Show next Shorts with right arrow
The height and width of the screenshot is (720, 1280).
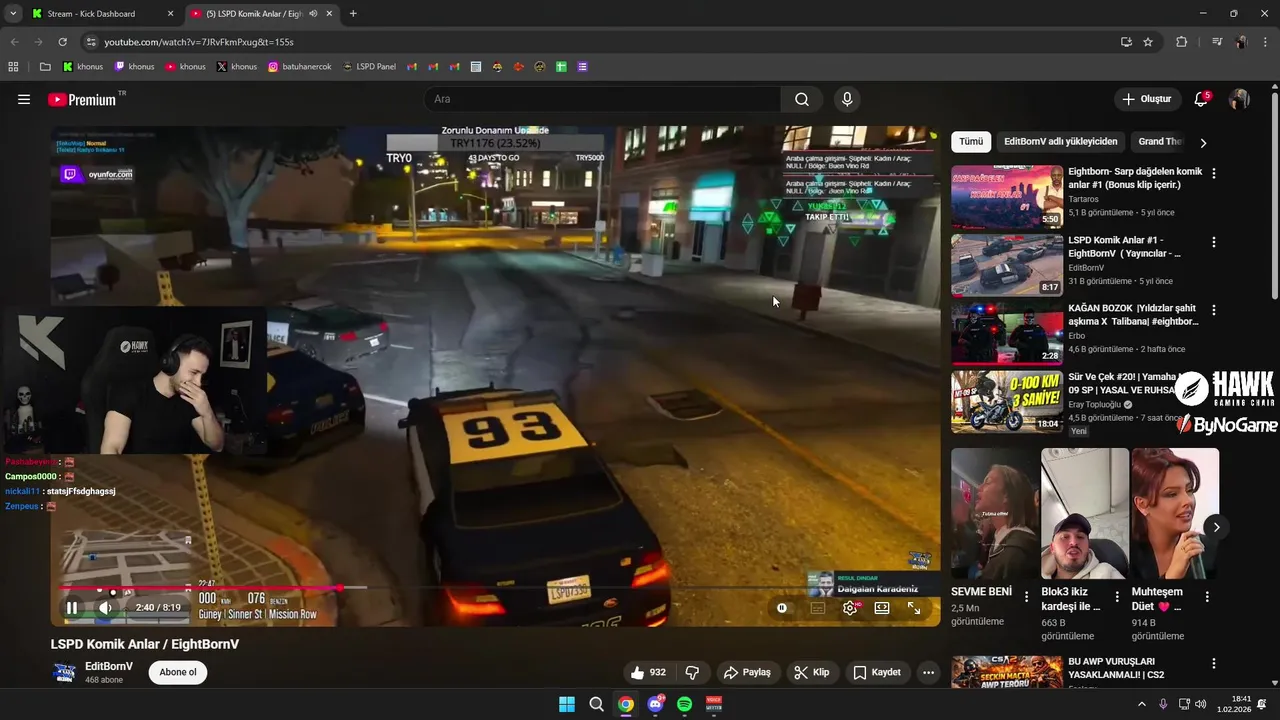[1216, 527]
